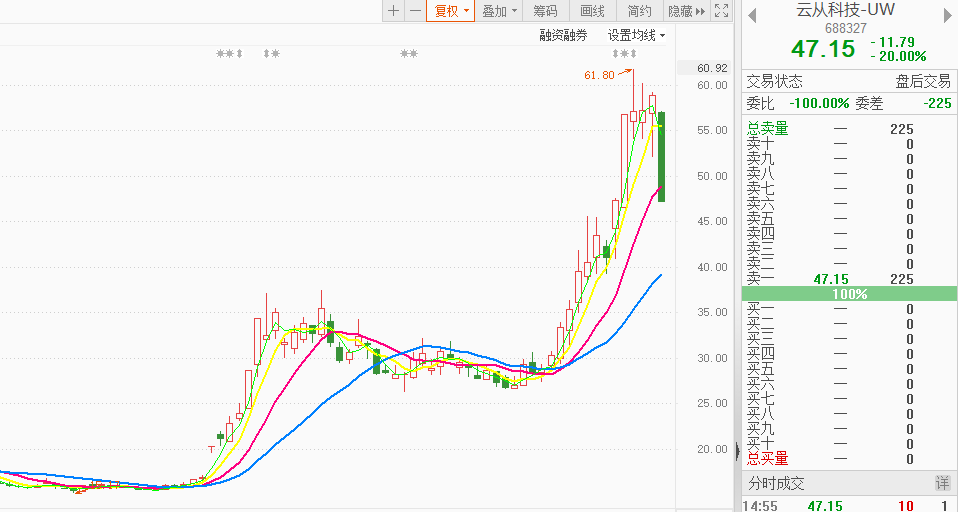Click the -11.79 price change value
Viewport: 958px width, 512px height.
(893, 42)
